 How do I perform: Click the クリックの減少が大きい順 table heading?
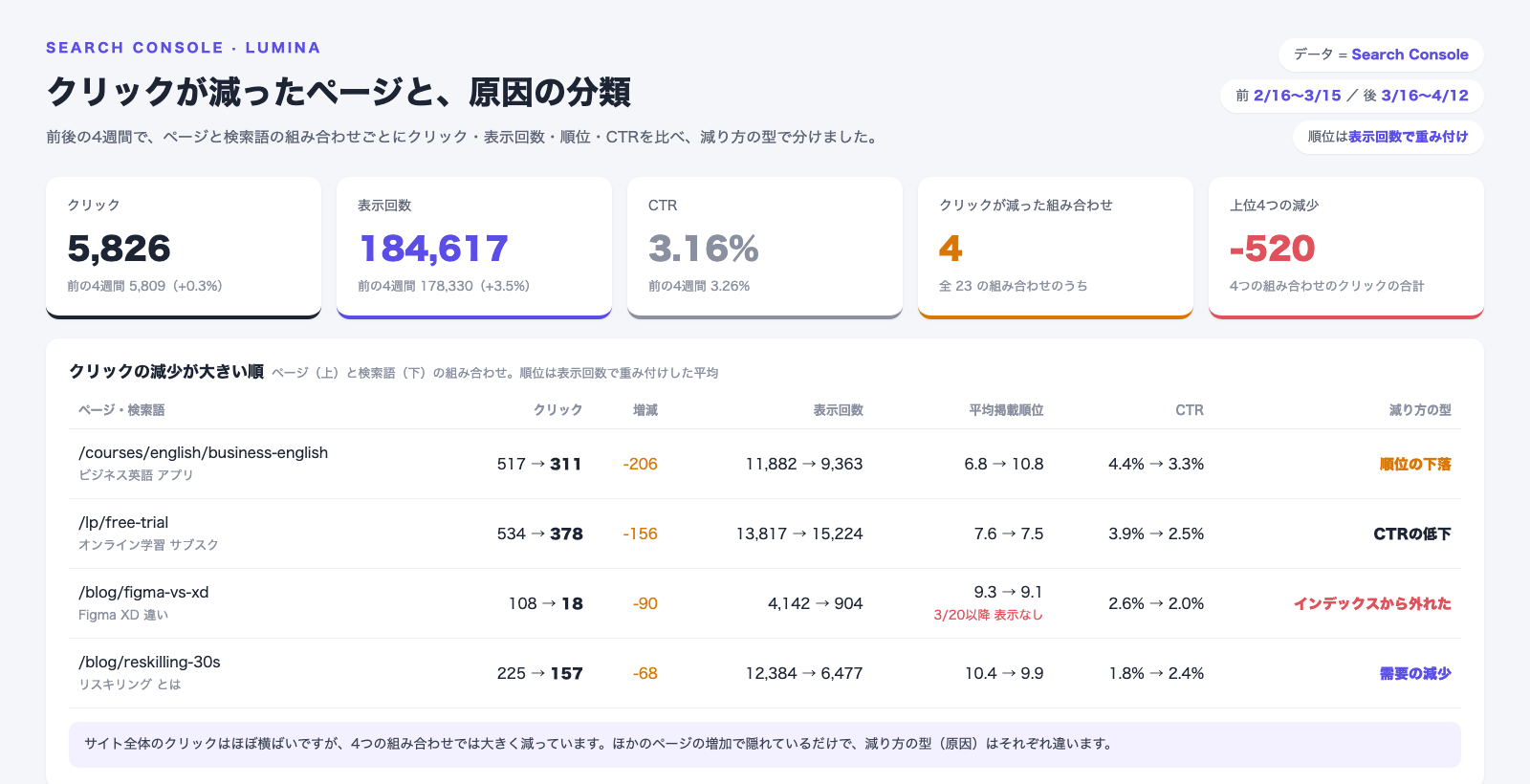coord(166,372)
